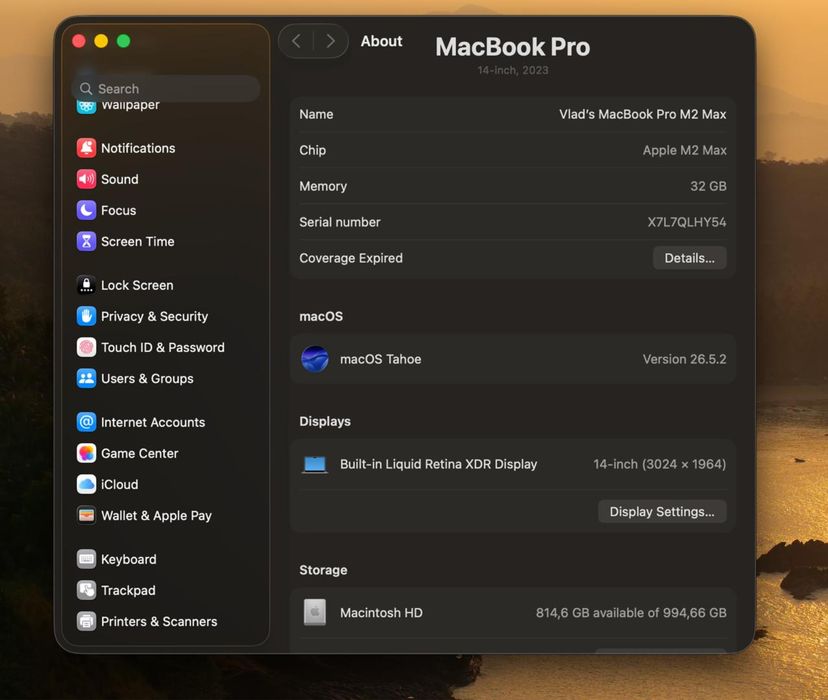The image size is (828, 700).
Task: Select the Screen Time hourglass icon
Action: [86, 241]
